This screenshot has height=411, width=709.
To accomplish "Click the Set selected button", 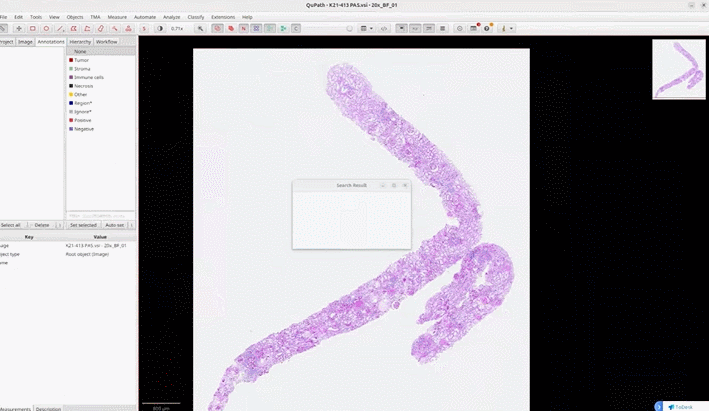I will point(83,225).
